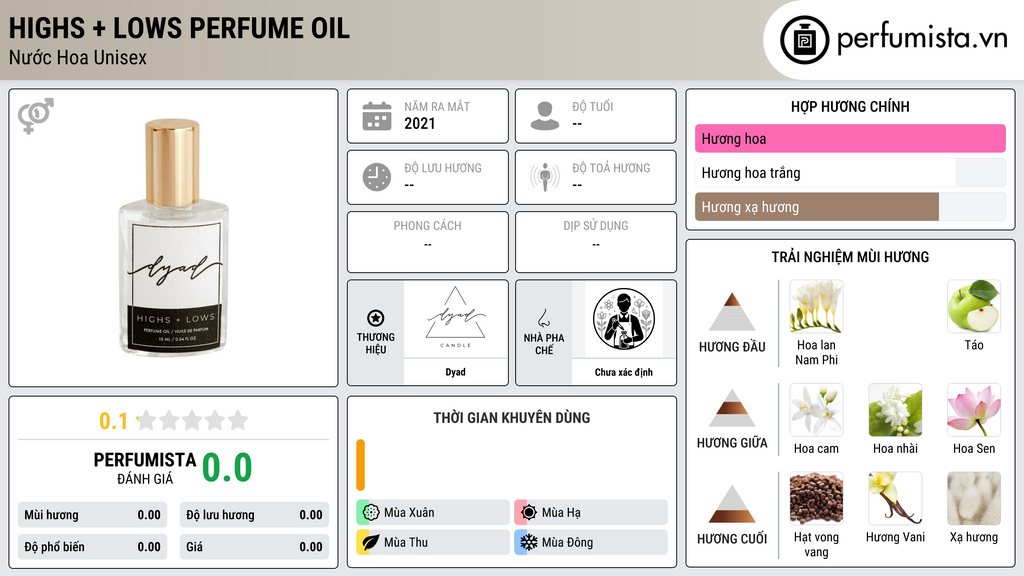Click the Giá 0.00 score row
Viewport: 1024px width, 576px height.
click(254, 547)
